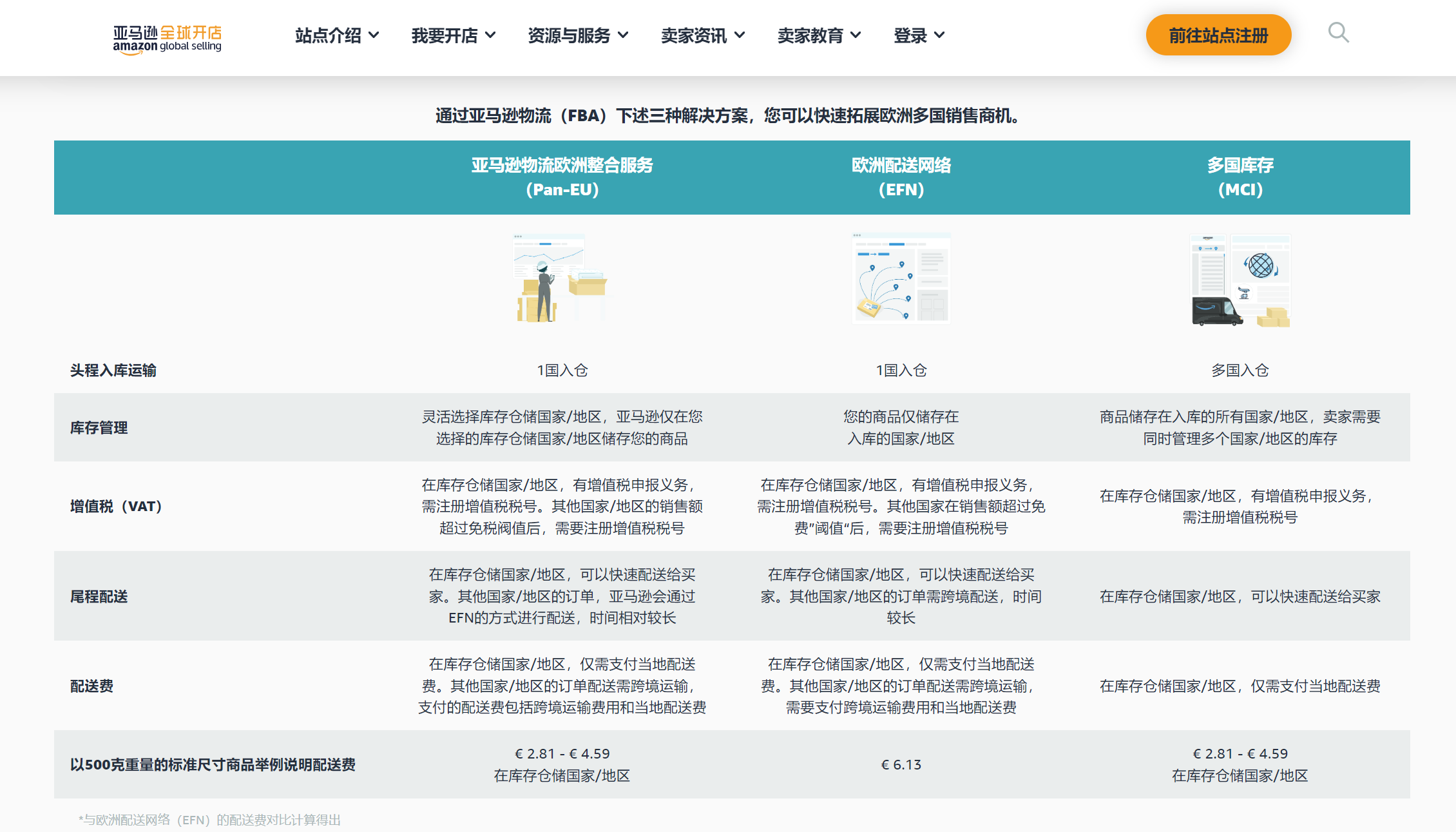Click the 前往站点注册 button

[1218, 35]
